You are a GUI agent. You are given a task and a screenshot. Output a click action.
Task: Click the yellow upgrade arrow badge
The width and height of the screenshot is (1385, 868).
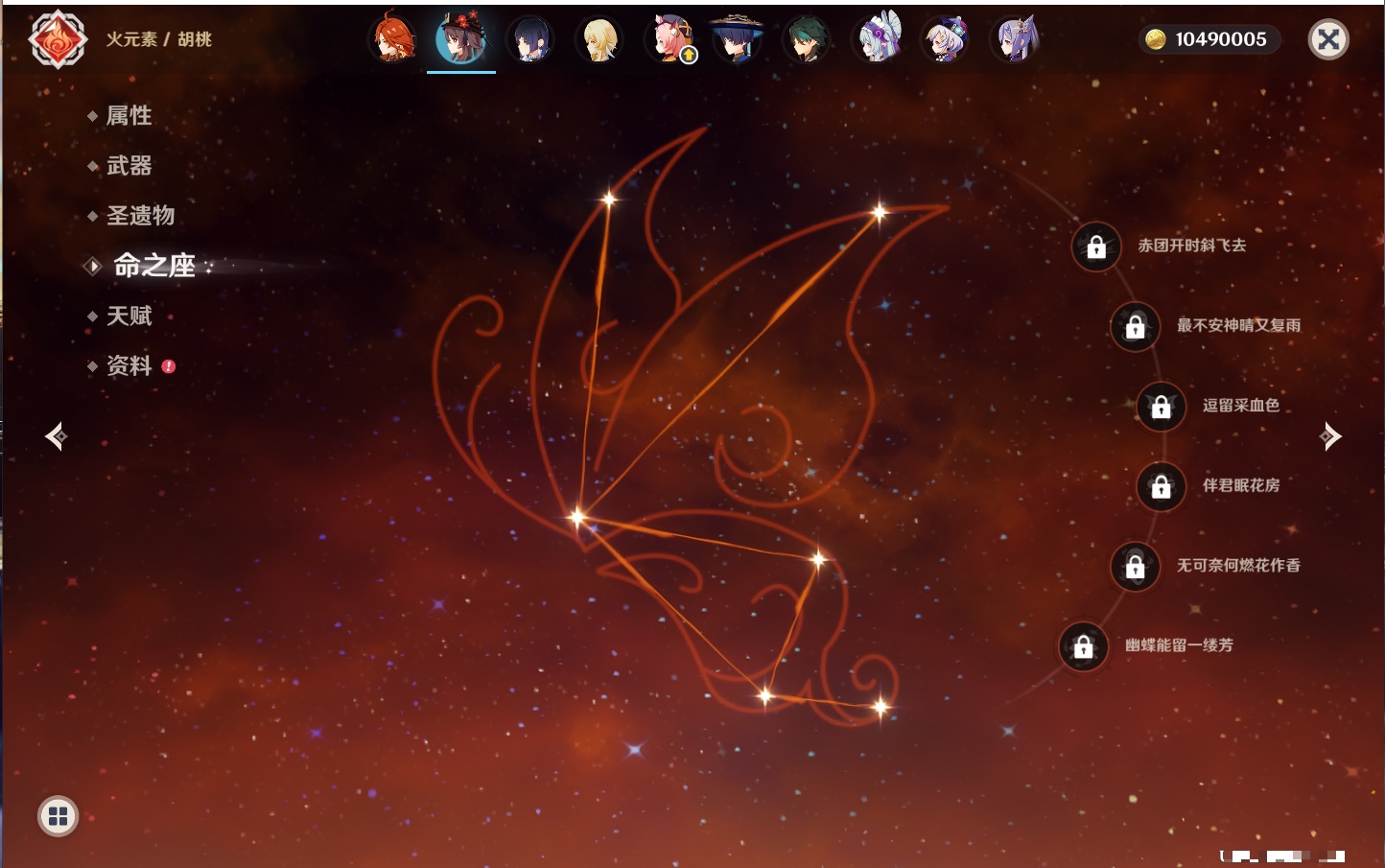click(x=689, y=56)
